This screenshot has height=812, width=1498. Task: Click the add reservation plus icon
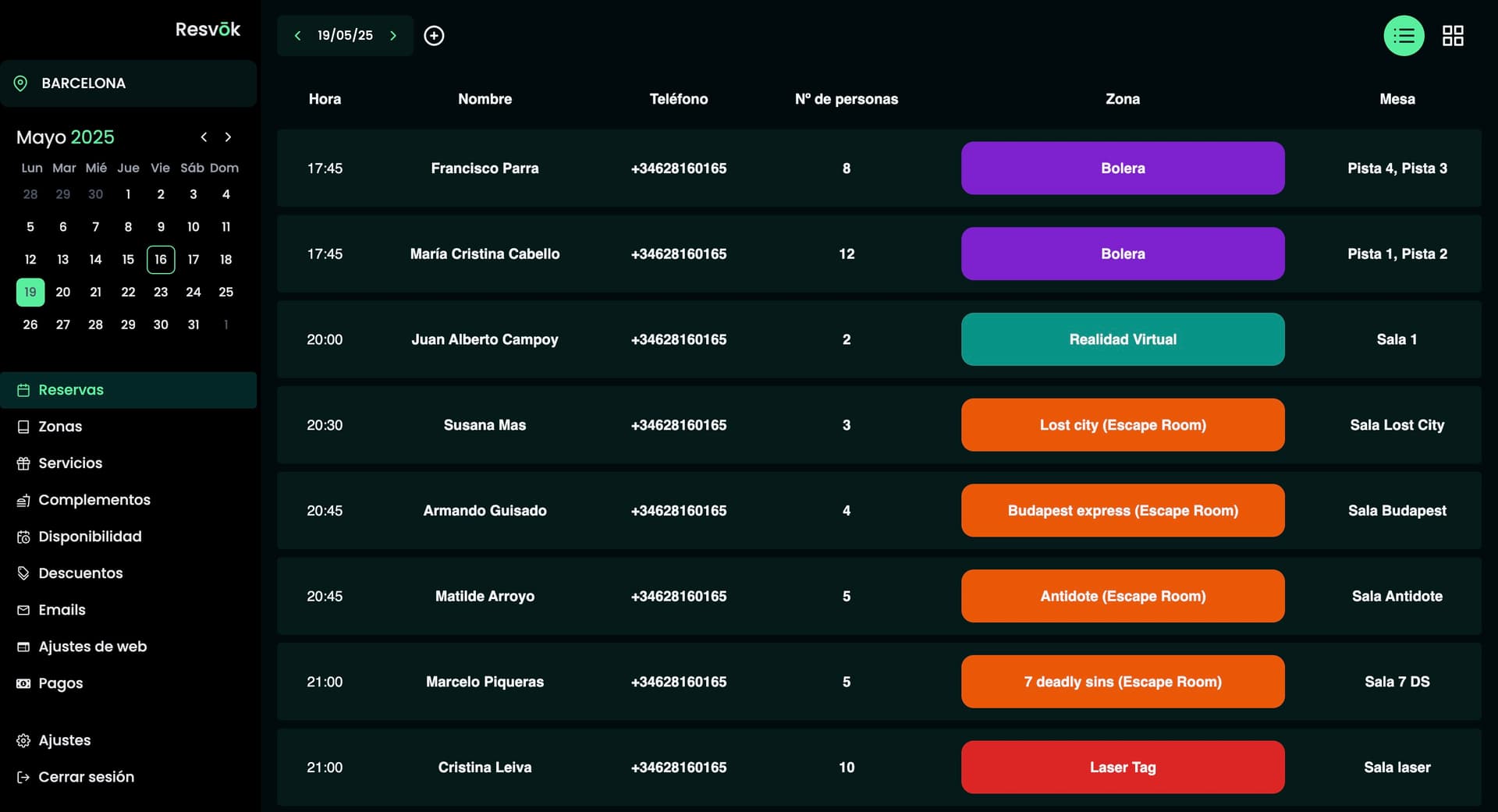click(x=434, y=36)
